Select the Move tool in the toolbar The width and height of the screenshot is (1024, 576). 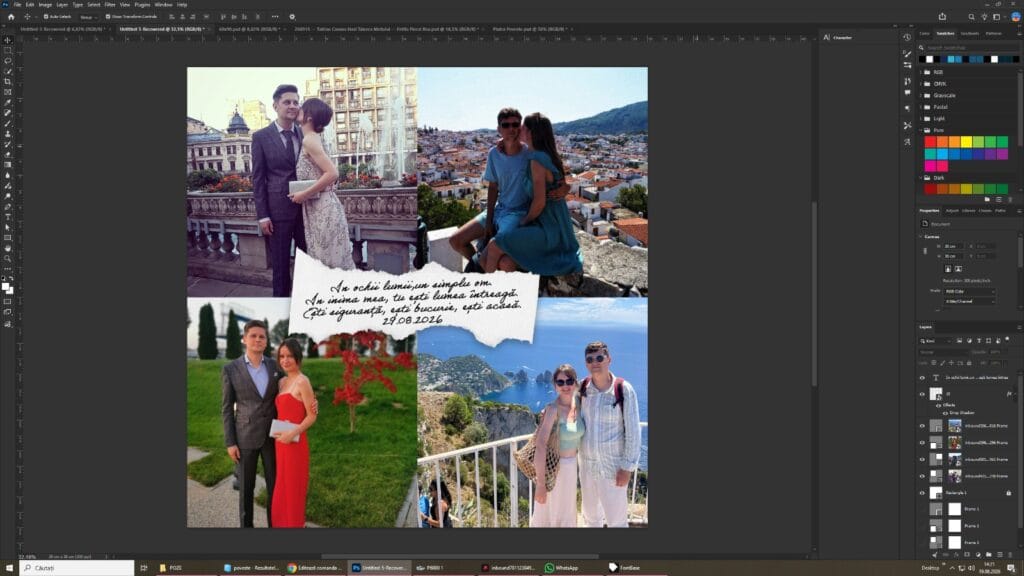pos(8,40)
